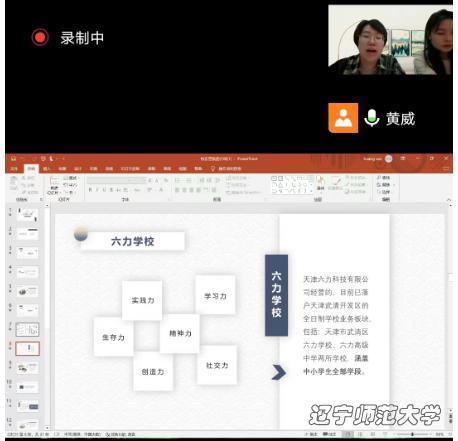This screenshot has height=441, width=458.
Task: Click the Underline formatting icon
Action: pyautogui.click(x=104, y=190)
